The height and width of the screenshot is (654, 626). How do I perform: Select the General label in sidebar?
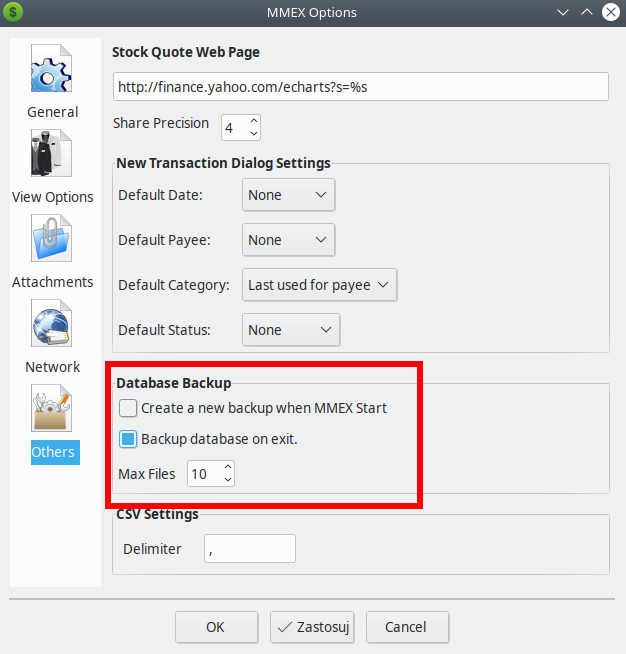point(53,112)
